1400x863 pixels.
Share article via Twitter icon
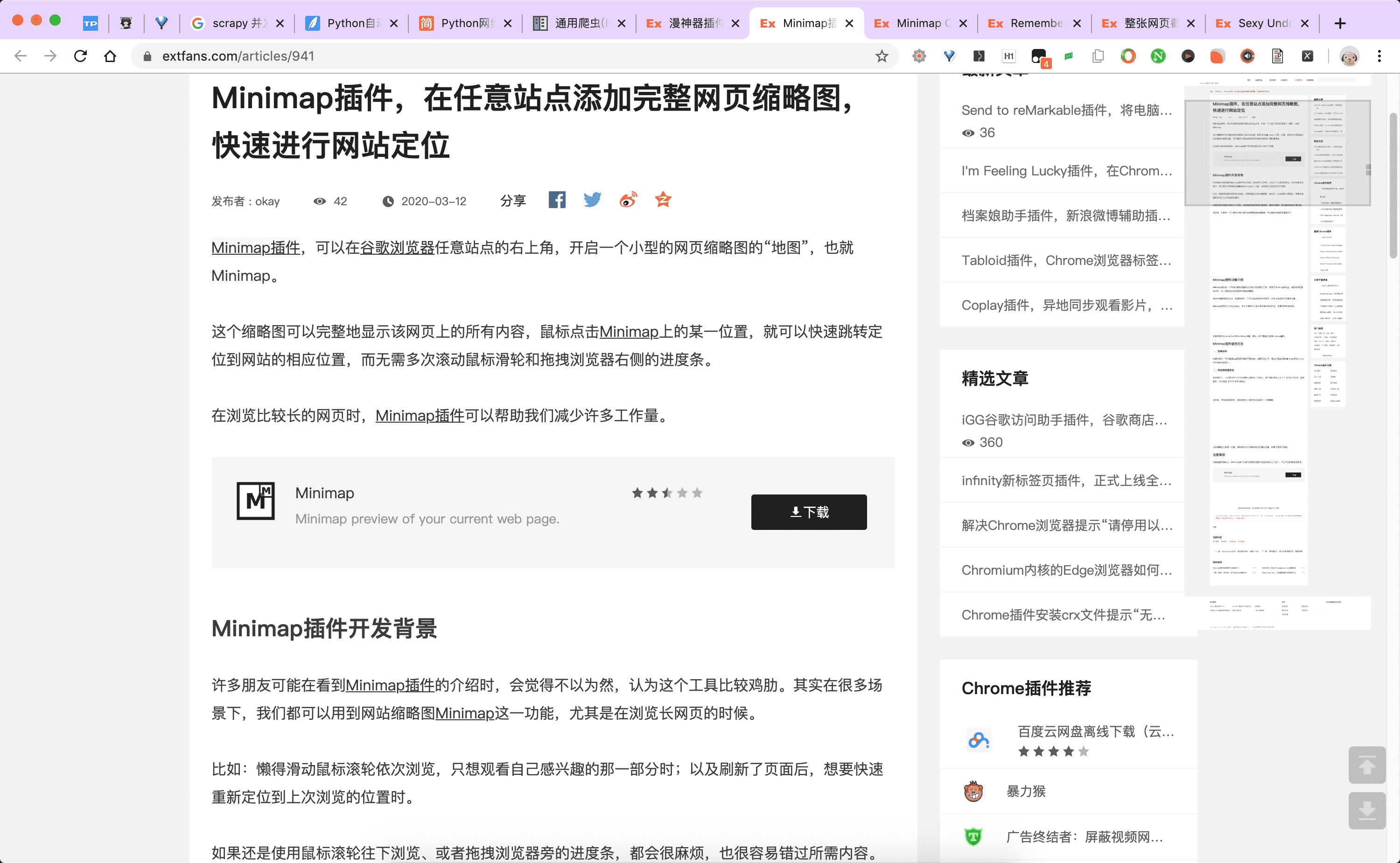[592, 200]
